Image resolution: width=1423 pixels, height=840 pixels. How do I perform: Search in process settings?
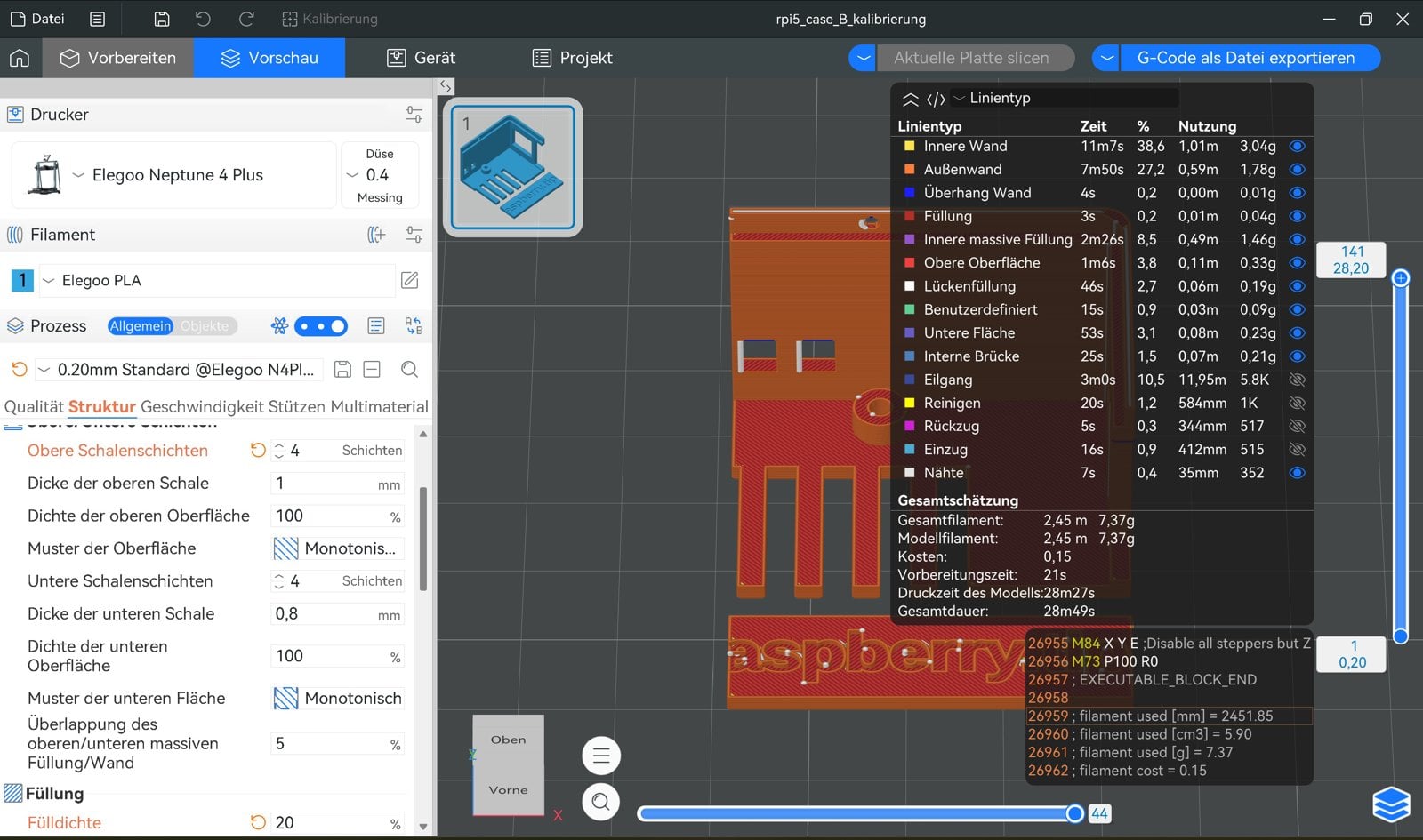click(x=409, y=370)
